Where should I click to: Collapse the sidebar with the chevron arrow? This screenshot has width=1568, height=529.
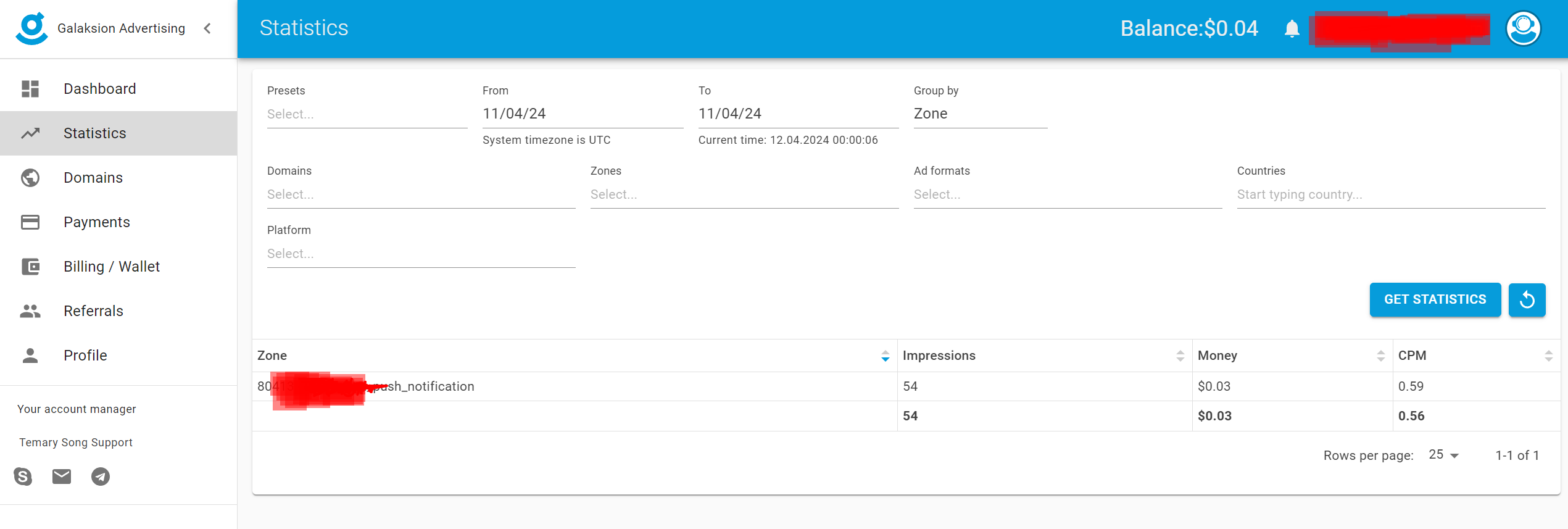coord(207,28)
